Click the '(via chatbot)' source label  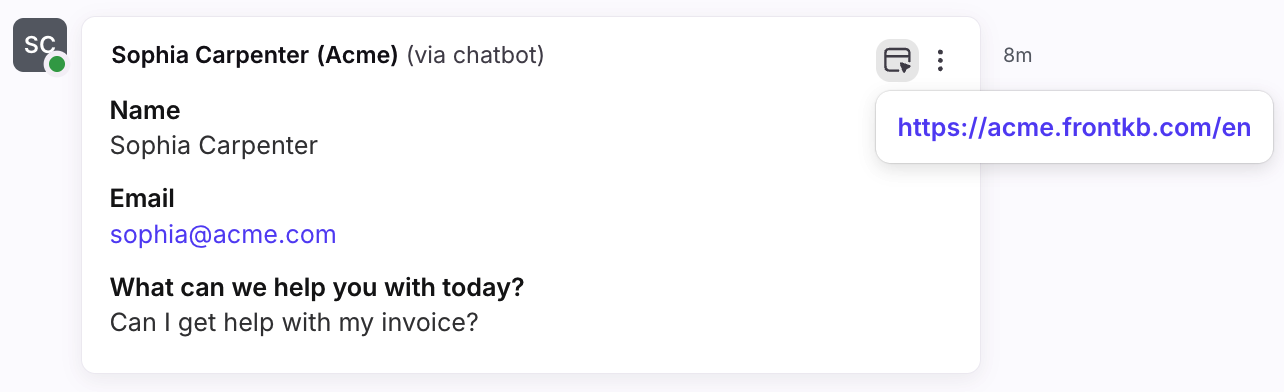(475, 55)
